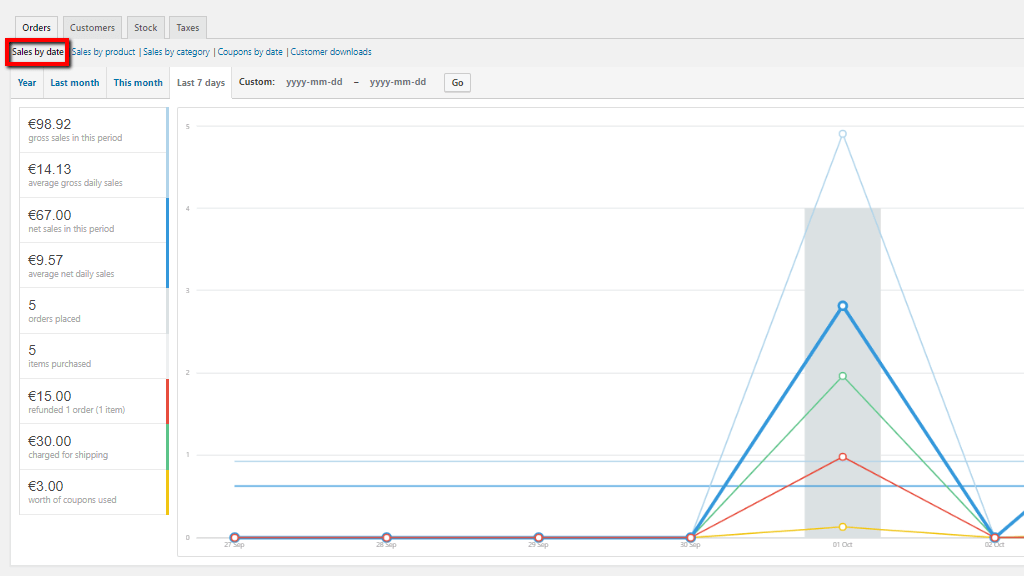View Sales by category report
This screenshot has width=1024, height=576.
[x=177, y=52]
